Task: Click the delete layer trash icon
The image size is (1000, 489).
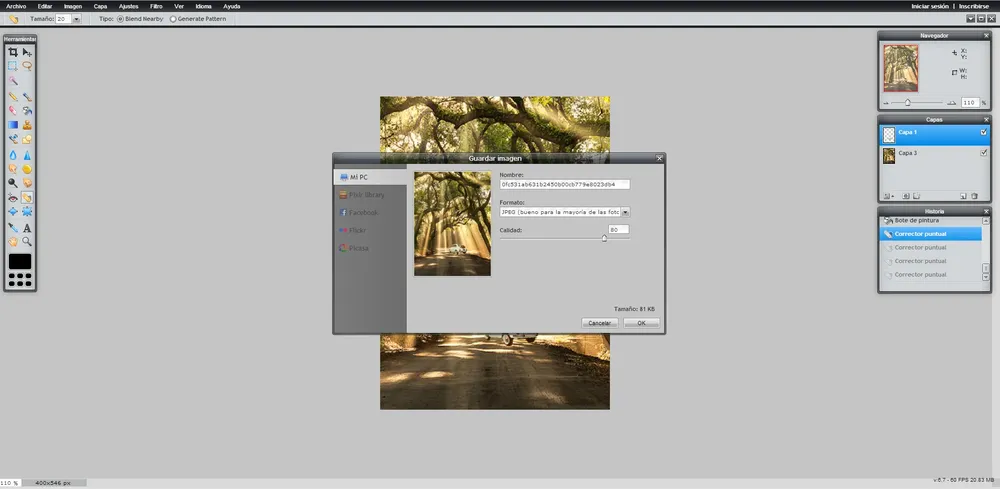Action: (975, 196)
